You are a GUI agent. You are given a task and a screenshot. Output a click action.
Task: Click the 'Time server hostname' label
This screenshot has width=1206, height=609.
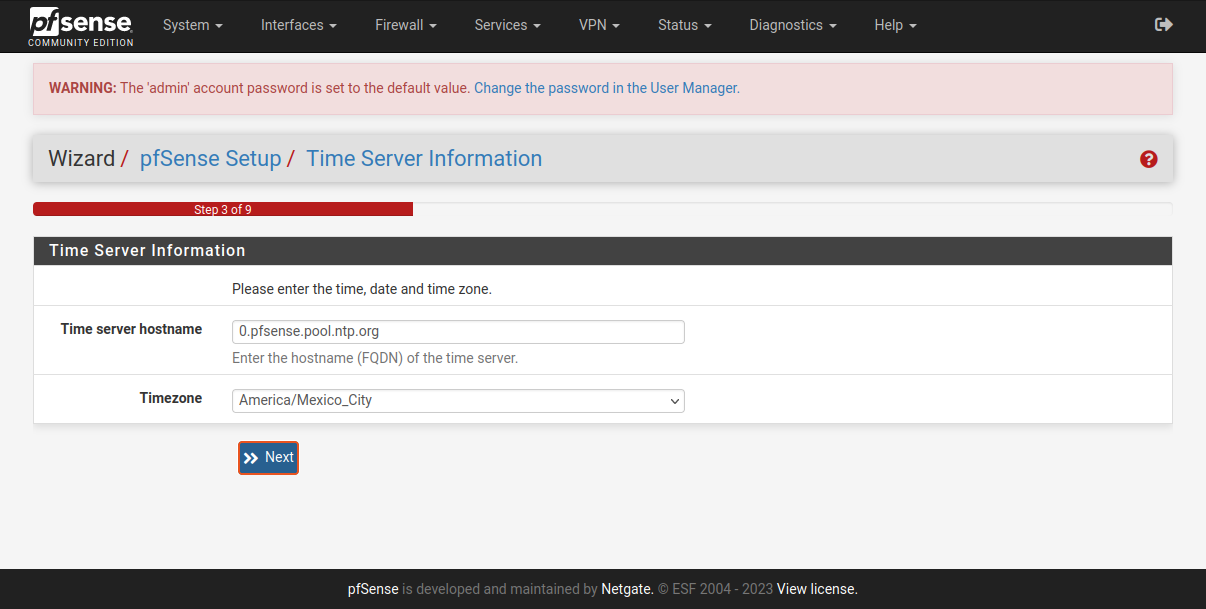tap(131, 329)
